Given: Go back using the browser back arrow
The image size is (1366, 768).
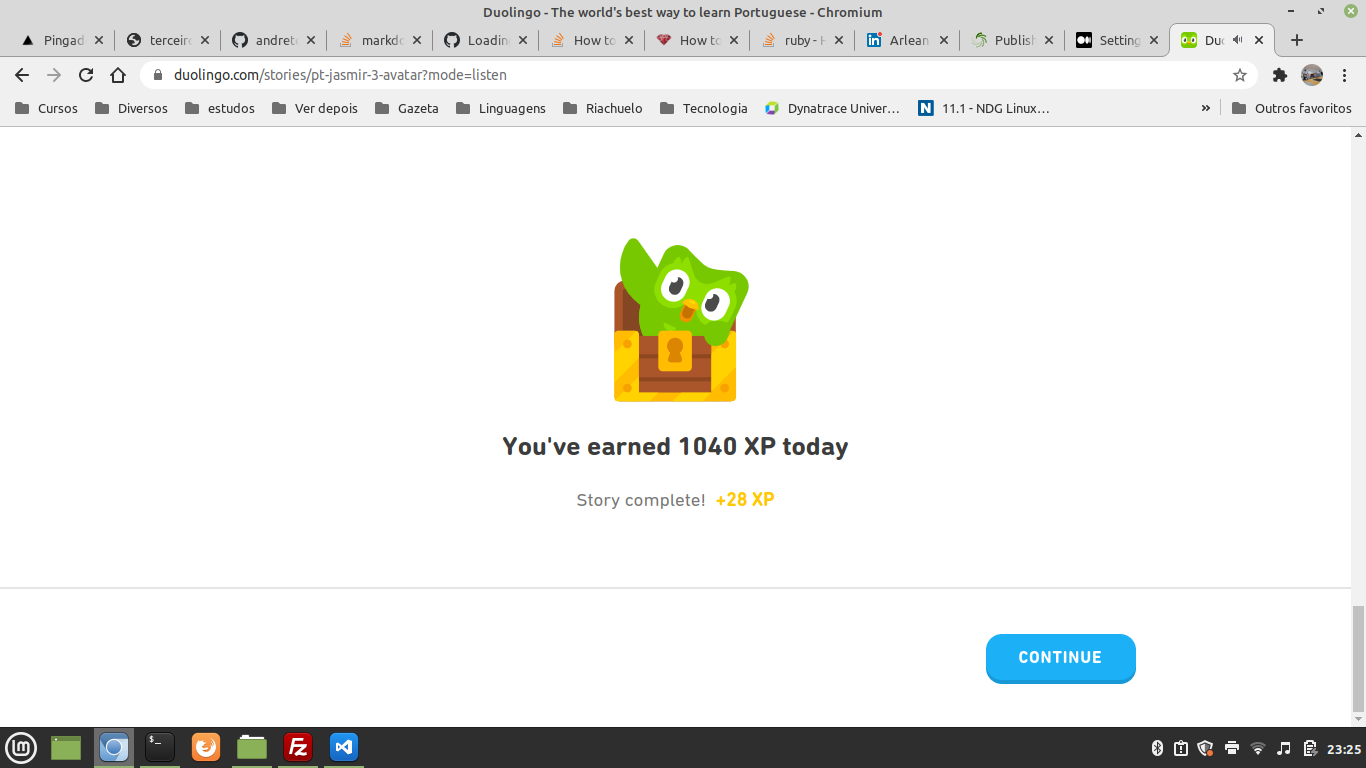Looking at the screenshot, I should coord(22,75).
